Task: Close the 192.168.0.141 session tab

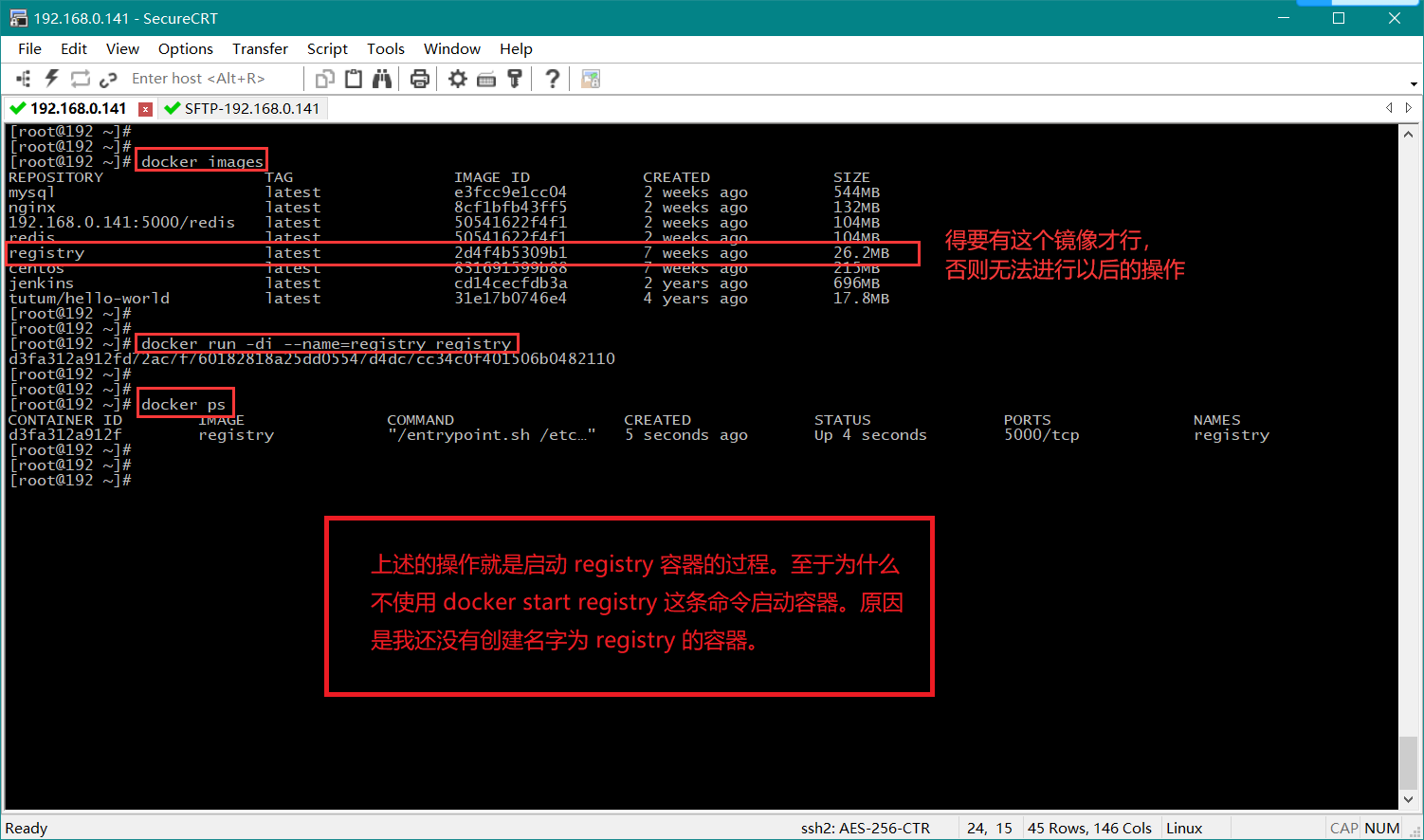Action: 145,109
